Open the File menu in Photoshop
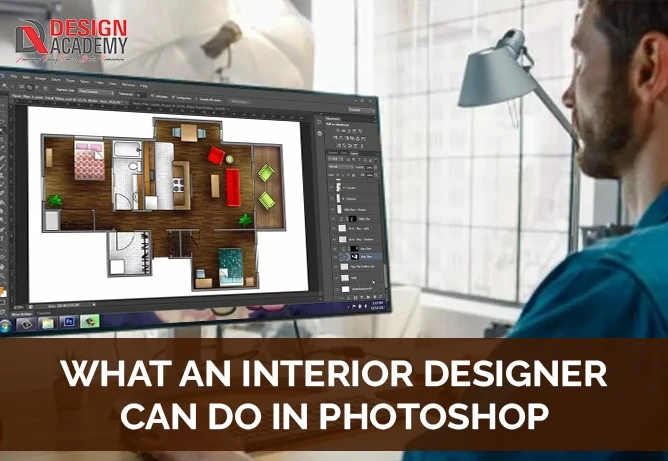 (14, 76)
